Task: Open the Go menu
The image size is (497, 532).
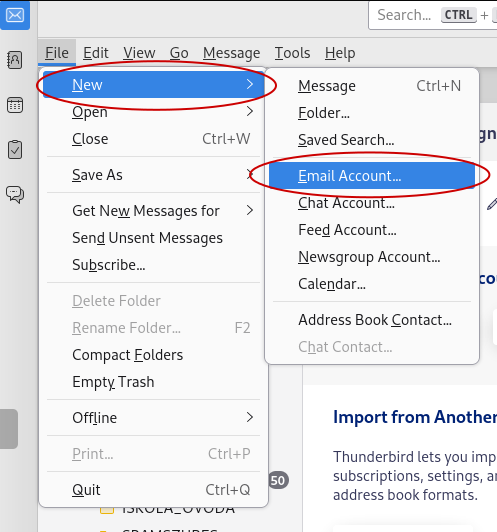Action: pyautogui.click(x=179, y=53)
